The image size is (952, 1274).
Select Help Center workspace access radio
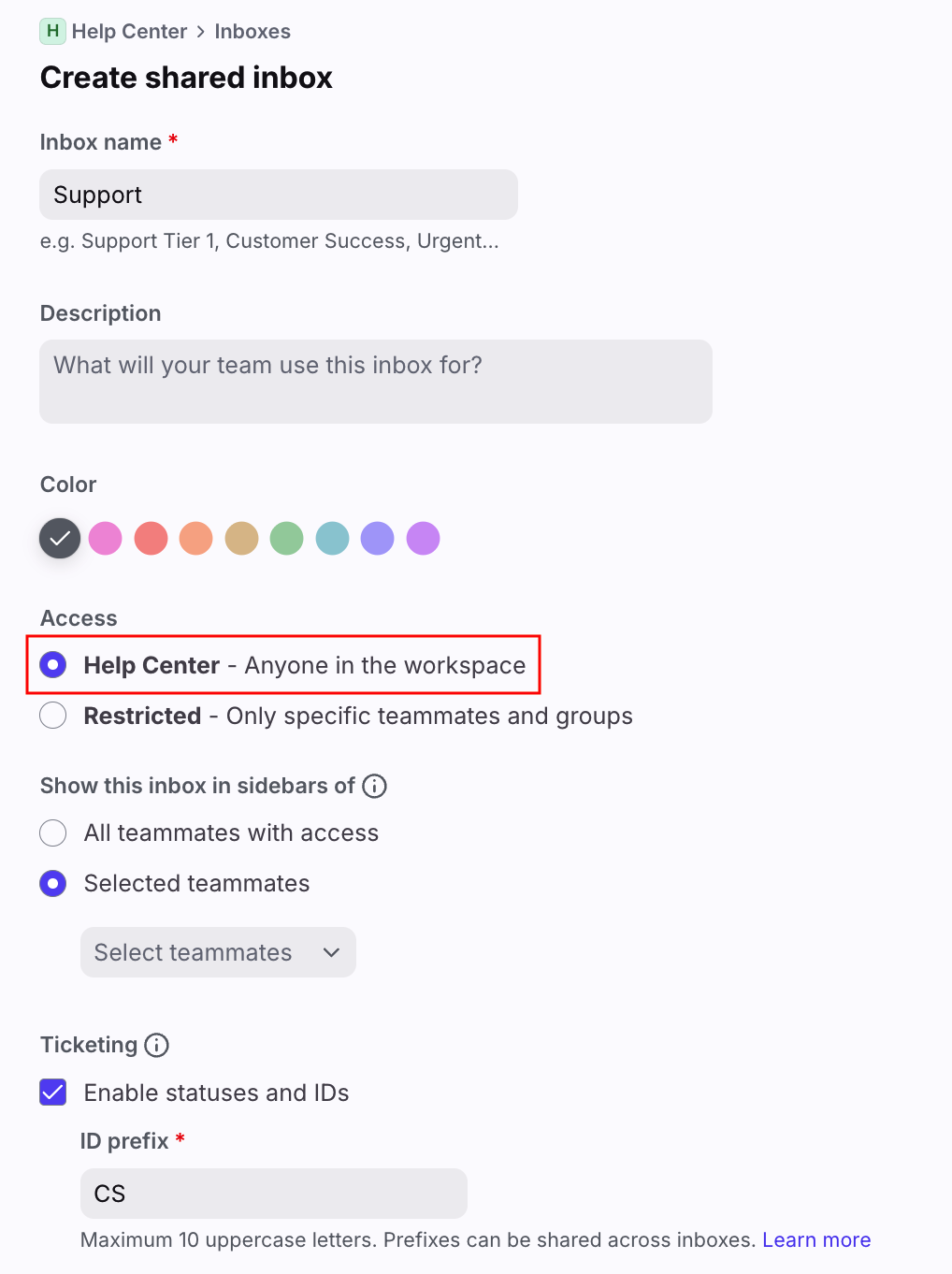point(53,665)
